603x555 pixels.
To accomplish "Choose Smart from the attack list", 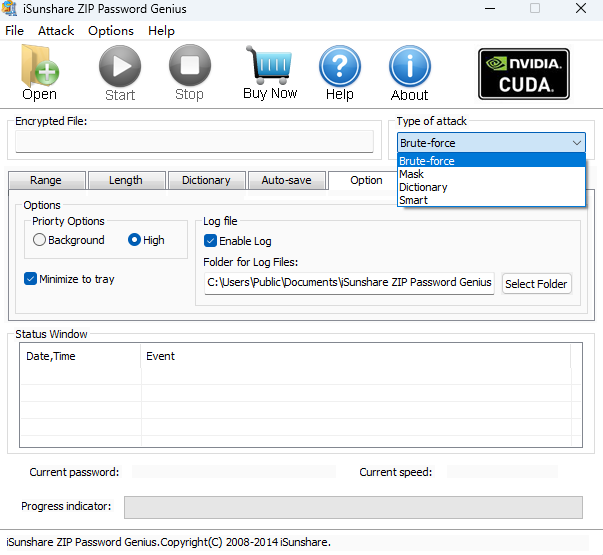I will point(491,200).
